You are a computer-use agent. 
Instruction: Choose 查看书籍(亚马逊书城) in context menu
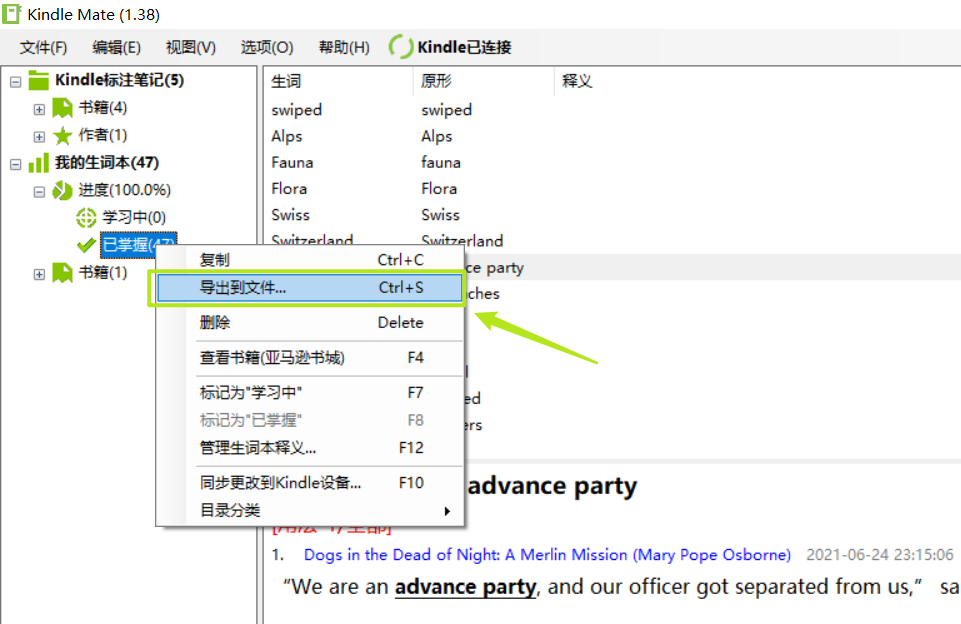pos(310,357)
